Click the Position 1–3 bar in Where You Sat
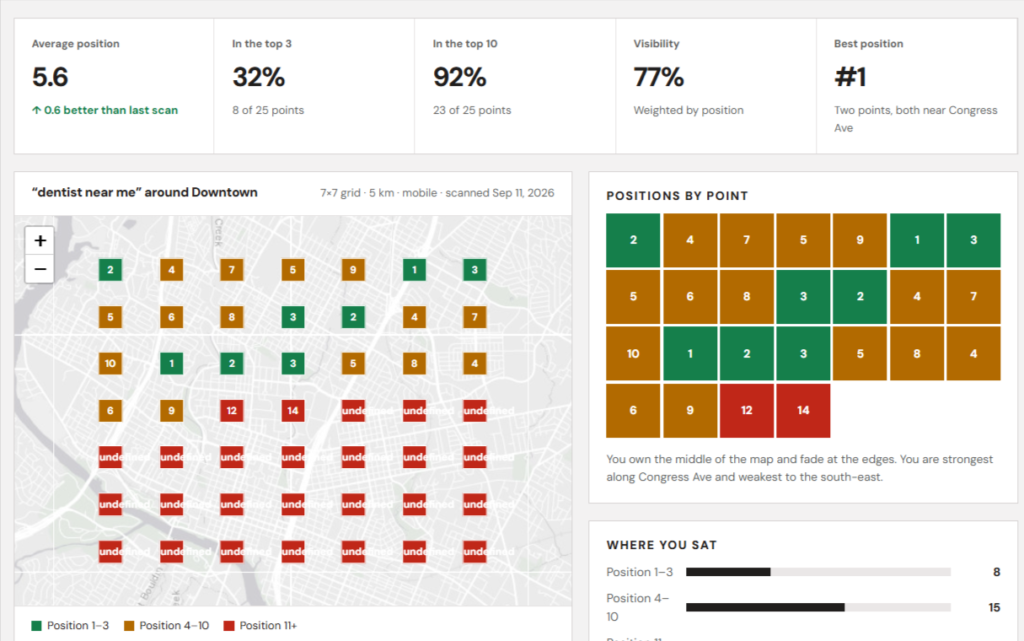Screen dimensions: 1024x641 [x=818, y=572]
